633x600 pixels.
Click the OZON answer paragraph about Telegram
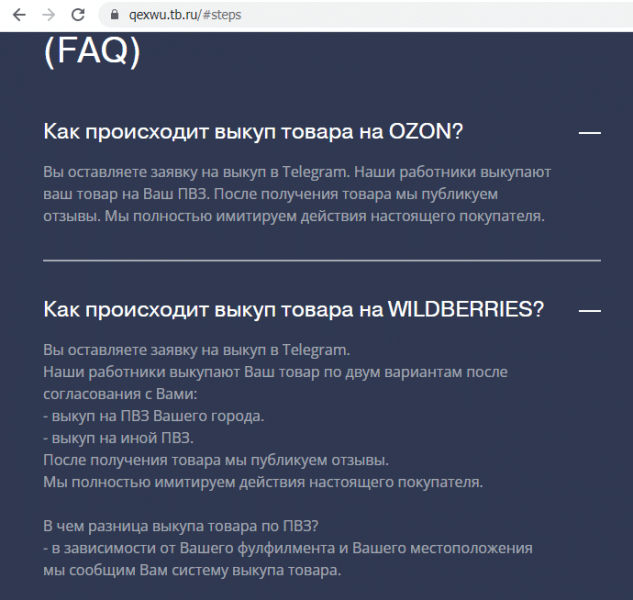pyautogui.click(x=297, y=194)
